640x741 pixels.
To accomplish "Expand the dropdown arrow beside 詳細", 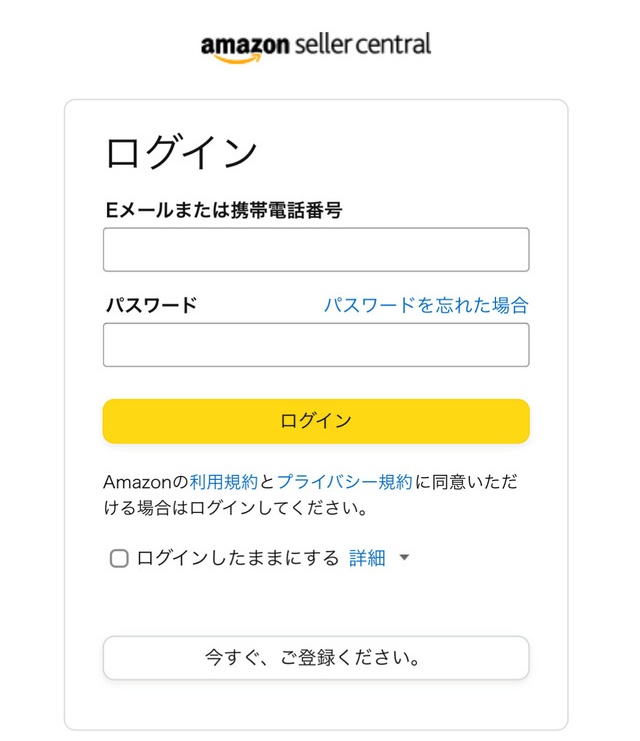I will pos(404,559).
